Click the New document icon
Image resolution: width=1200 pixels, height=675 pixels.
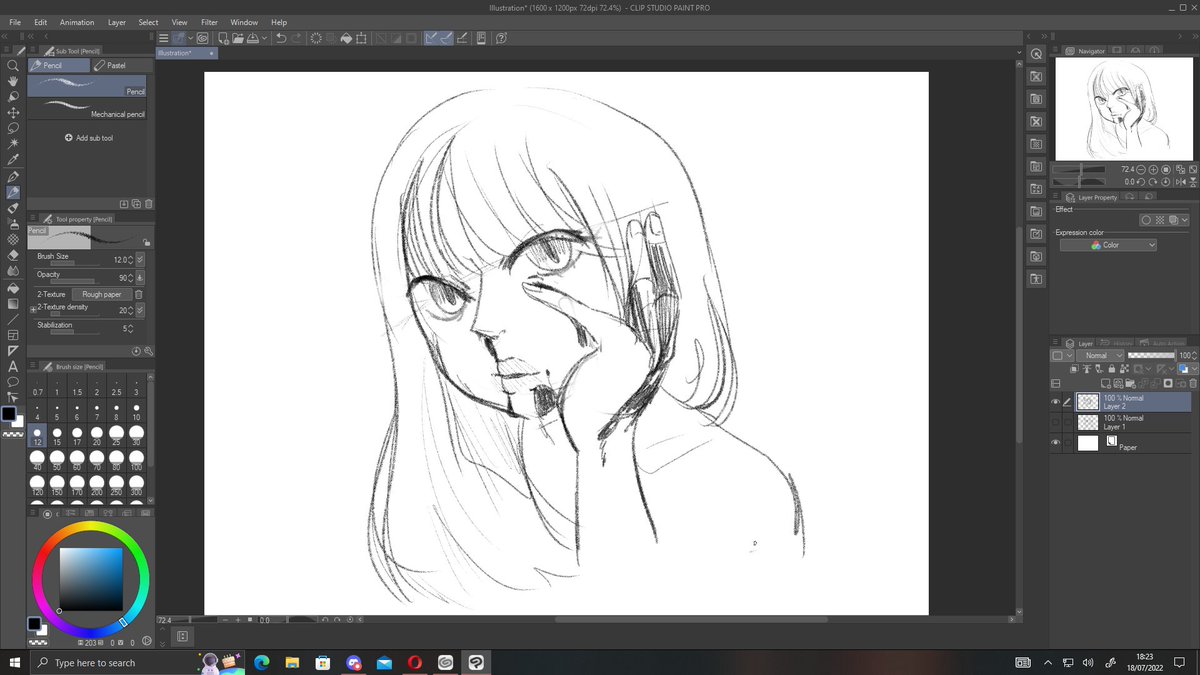pos(225,38)
